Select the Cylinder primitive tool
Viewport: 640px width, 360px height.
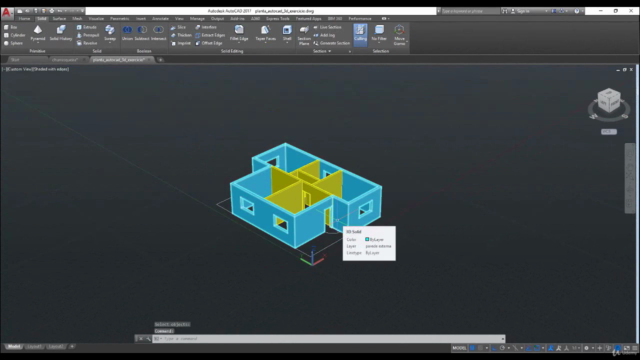(14, 35)
